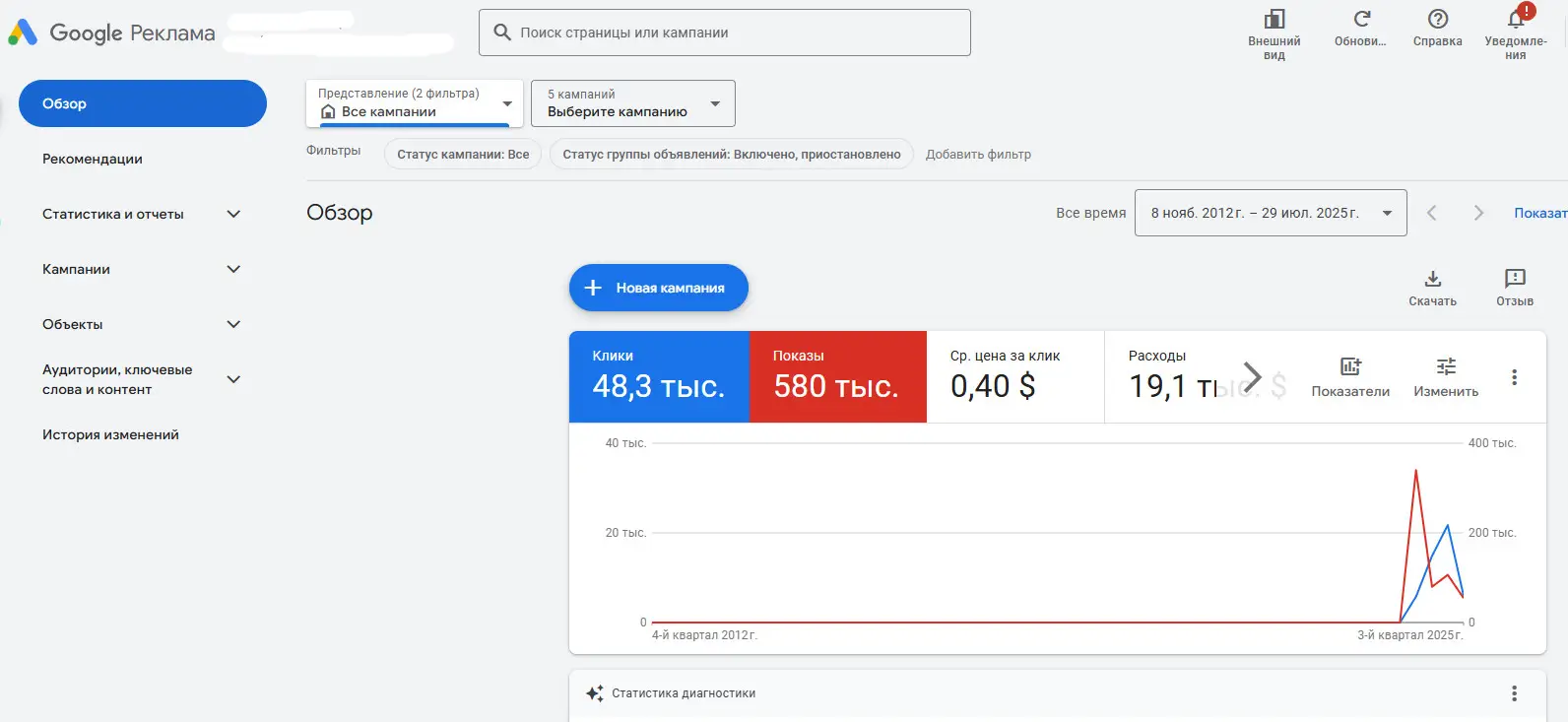Open the Отзыв feedback icon
This screenshot has height=722, width=1568.
pos(1514,280)
